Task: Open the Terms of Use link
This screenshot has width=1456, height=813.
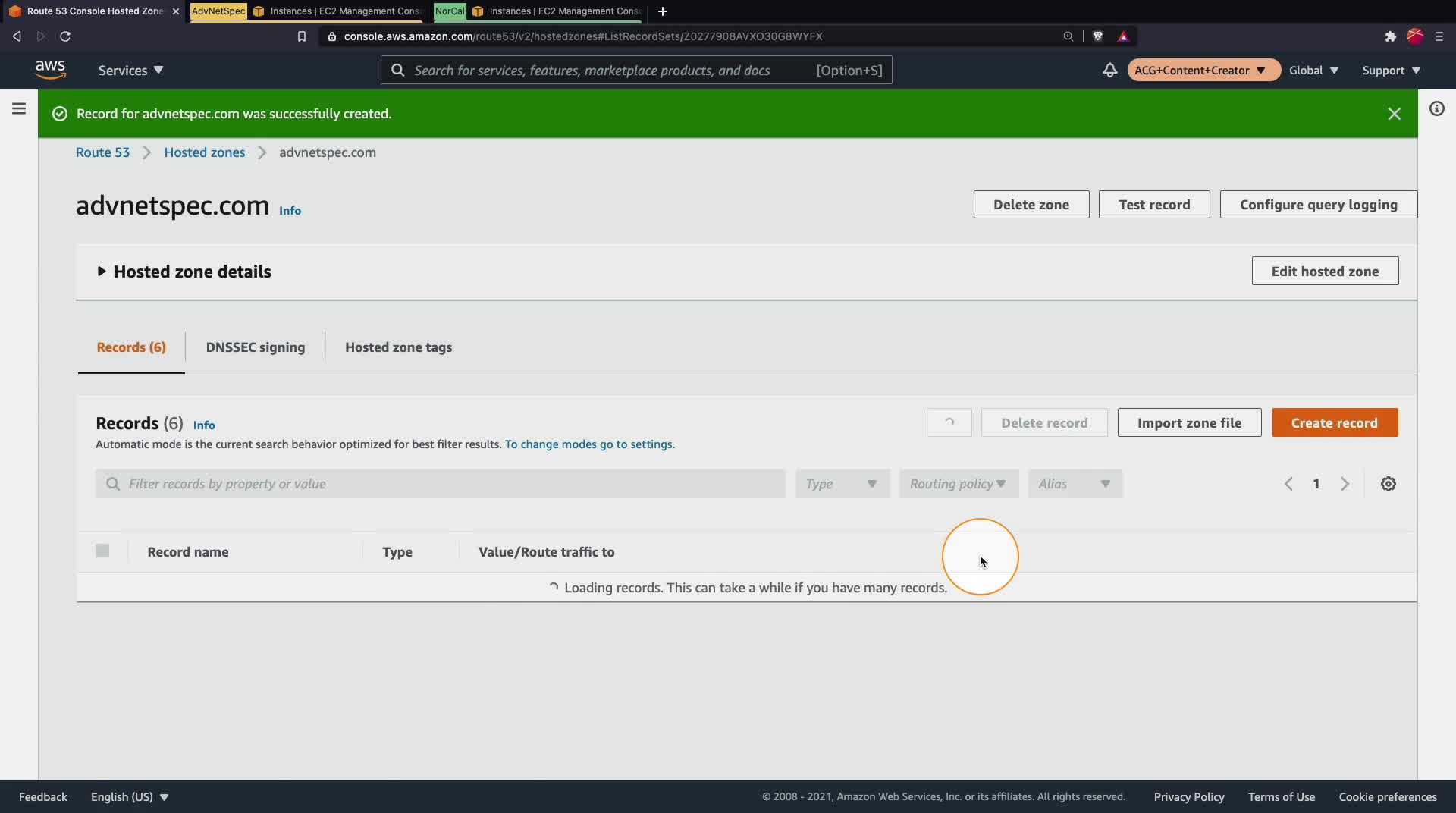Action: pos(1282,796)
